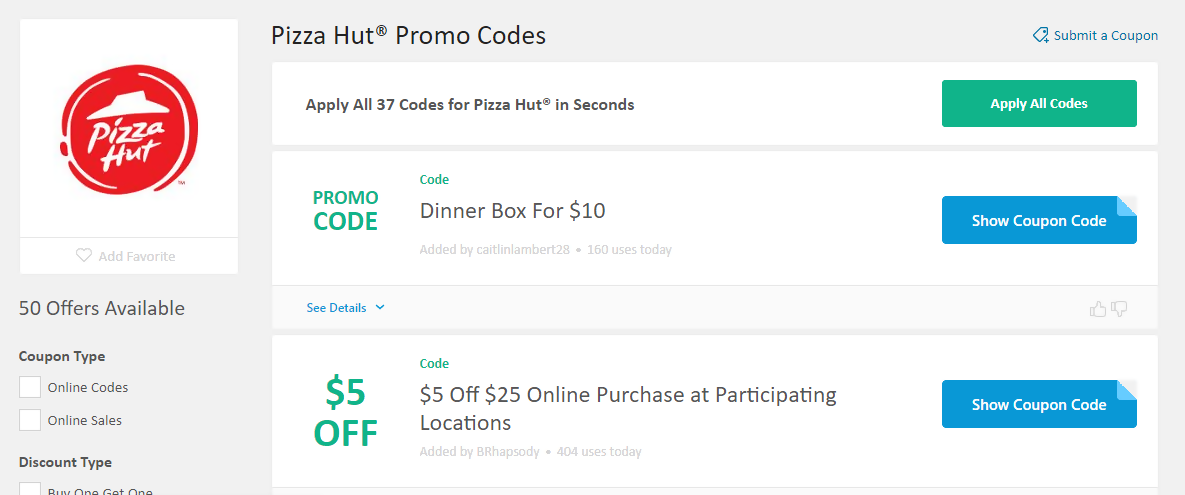1185x495 pixels.
Task: Click the thumbs down icon on Dinner Box
Action: pos(1119,309)
